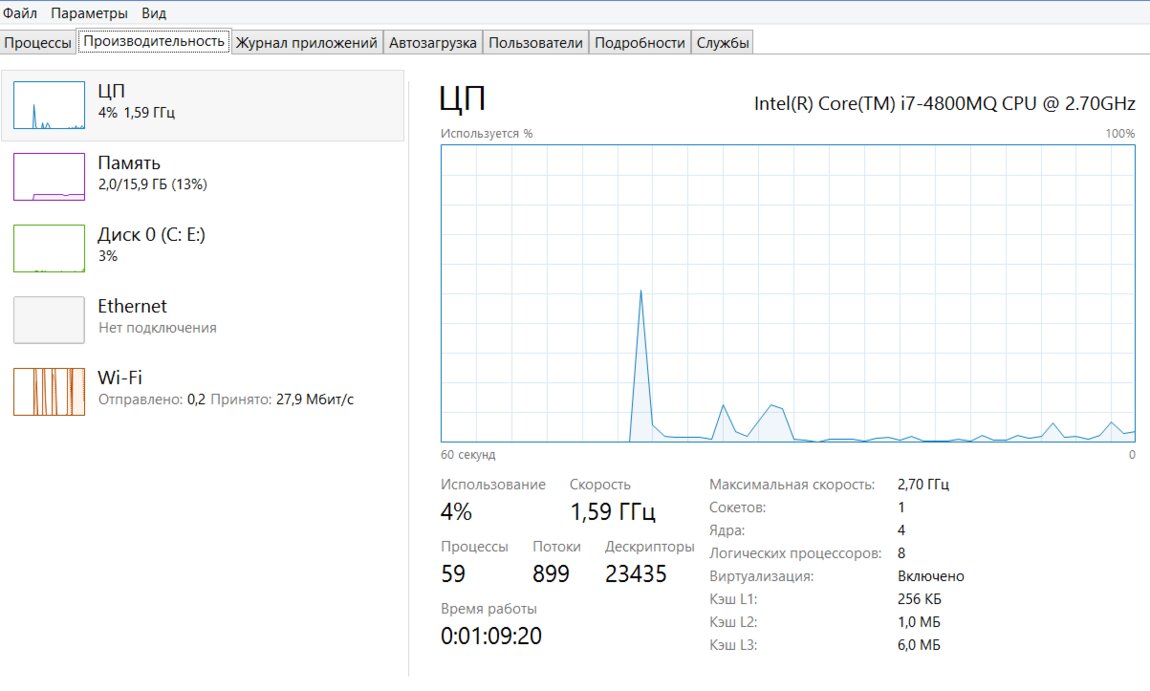Open the Подробности tab
Image resolution: width=1150 pixels, height=691 pixels.
[x=639, y=42]
